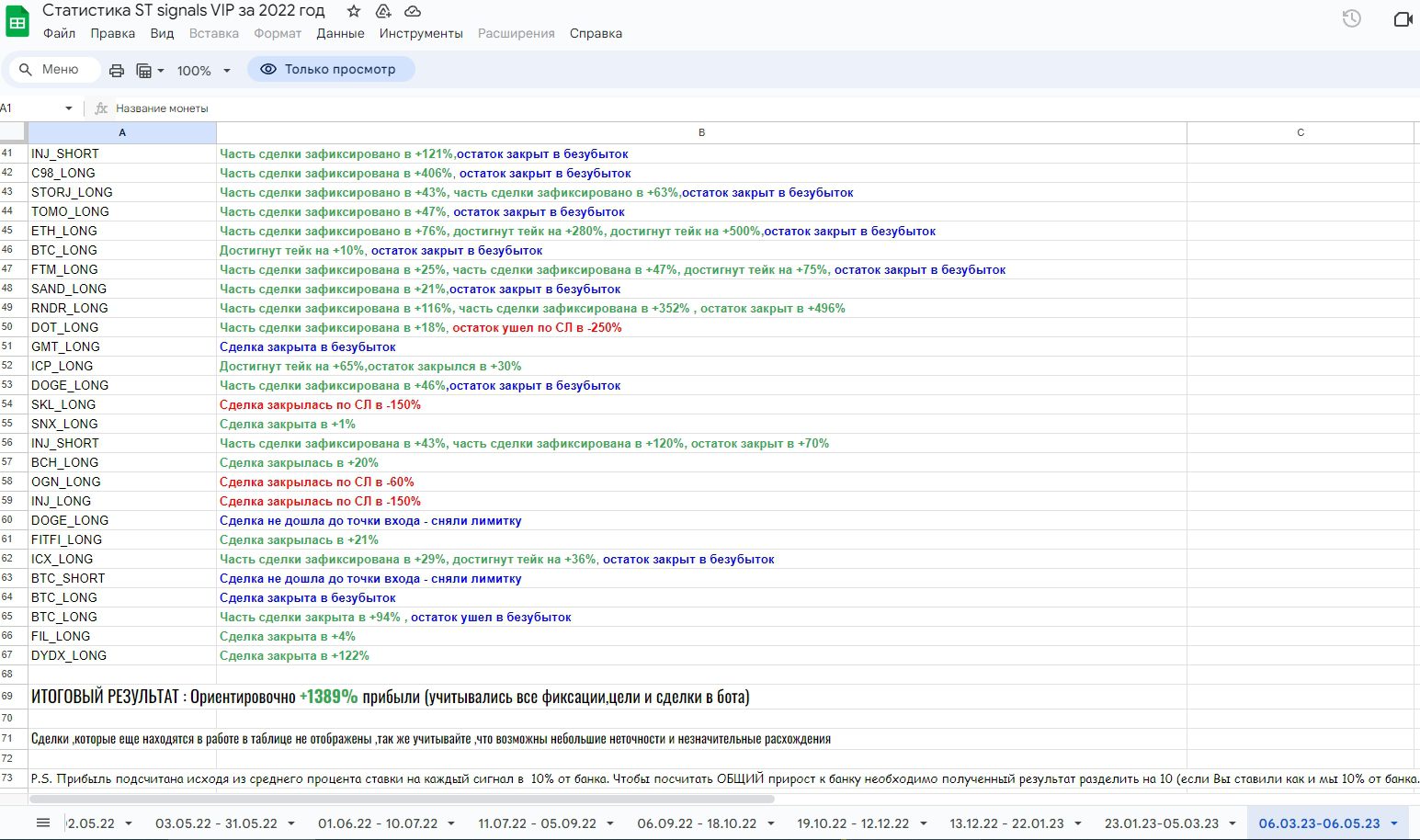Open dropdown arrow of tab 06.03.23-06.05.23
Image resolution: width=1420 pixels, height=840 pixels.
click(1394, 823)
